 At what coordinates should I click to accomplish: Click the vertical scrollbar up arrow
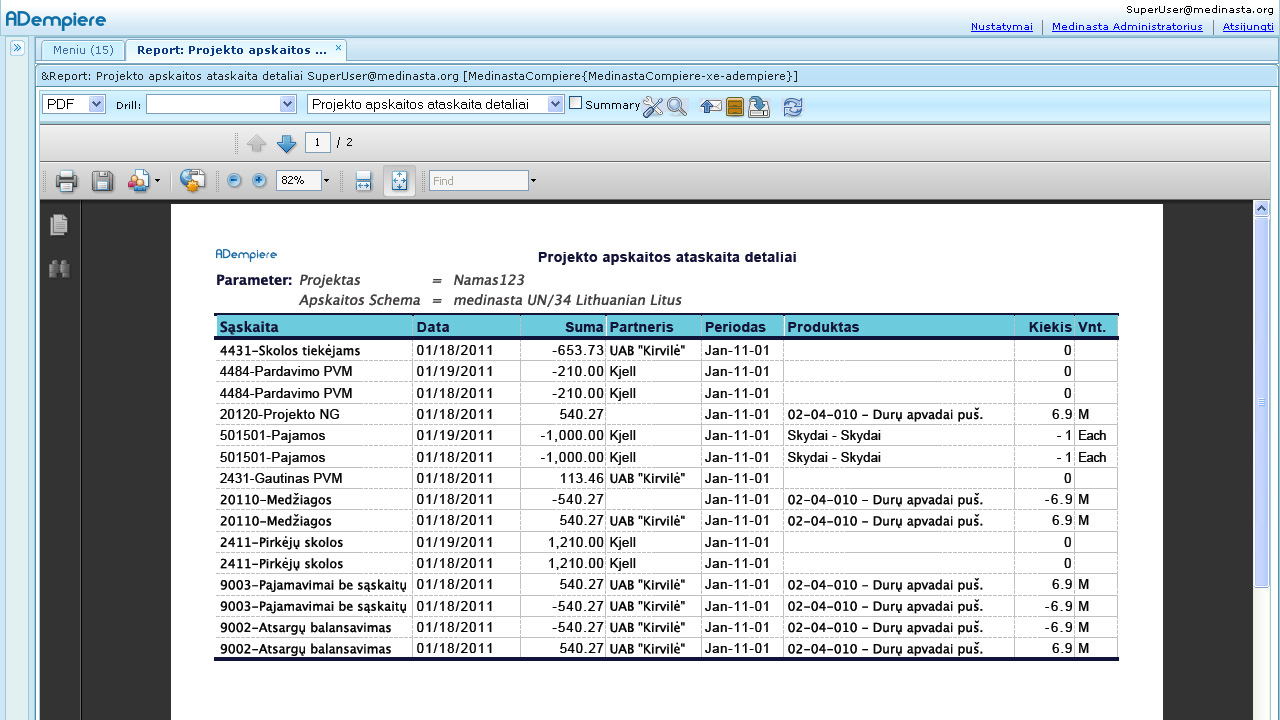1262,209
